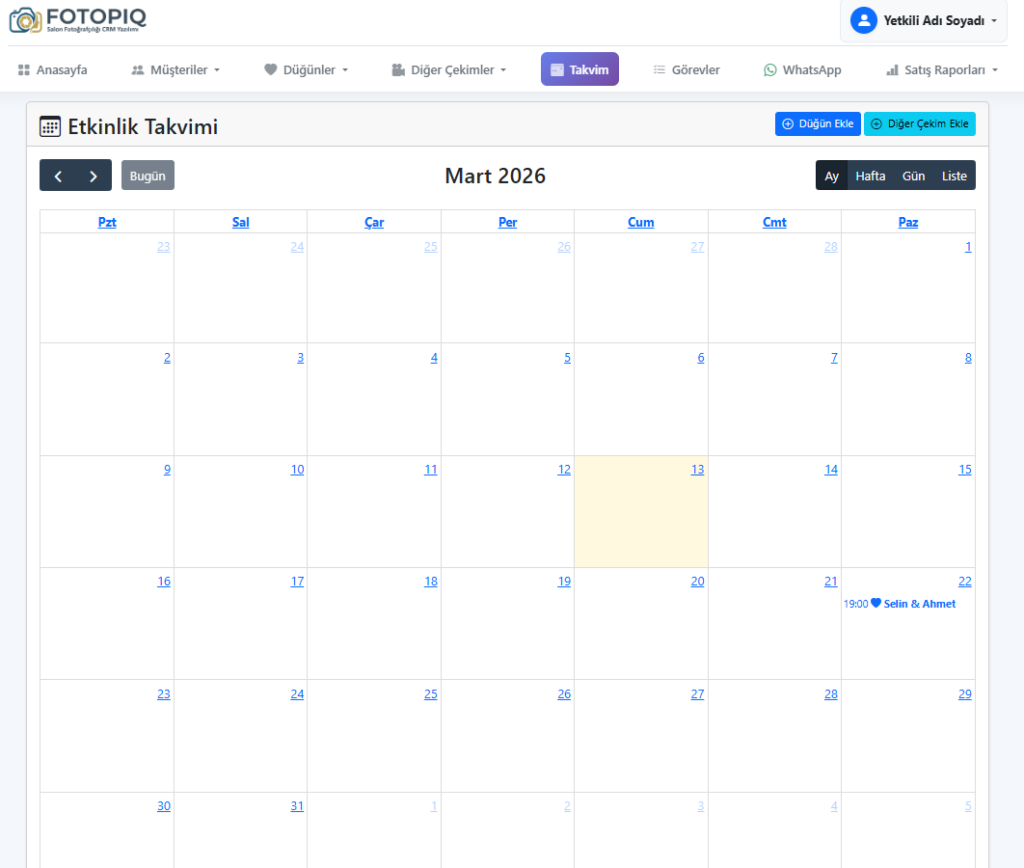Click the Görevler list icon
1024x868 pixels.
(659, 70)
